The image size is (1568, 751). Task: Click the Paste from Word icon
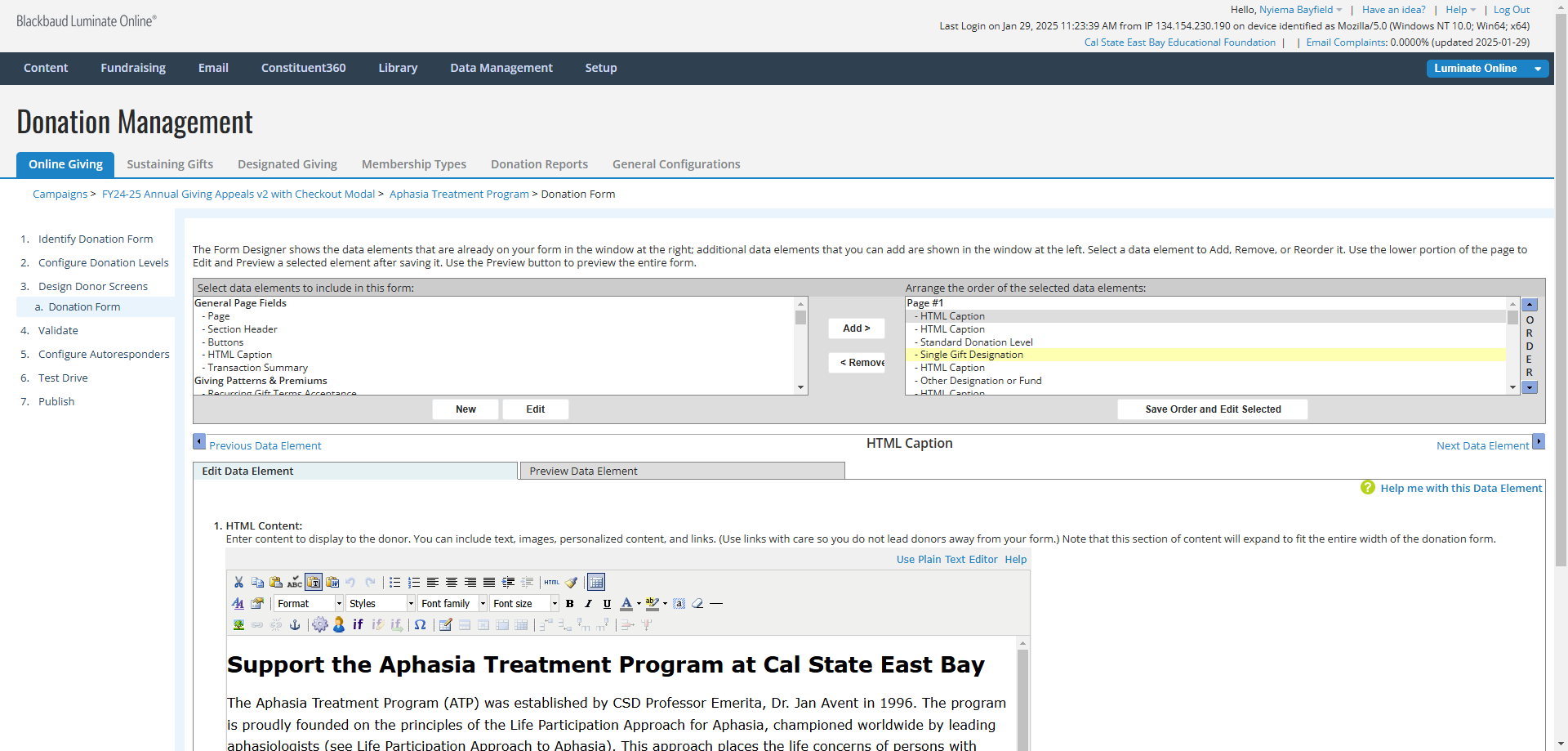point(332,582)
